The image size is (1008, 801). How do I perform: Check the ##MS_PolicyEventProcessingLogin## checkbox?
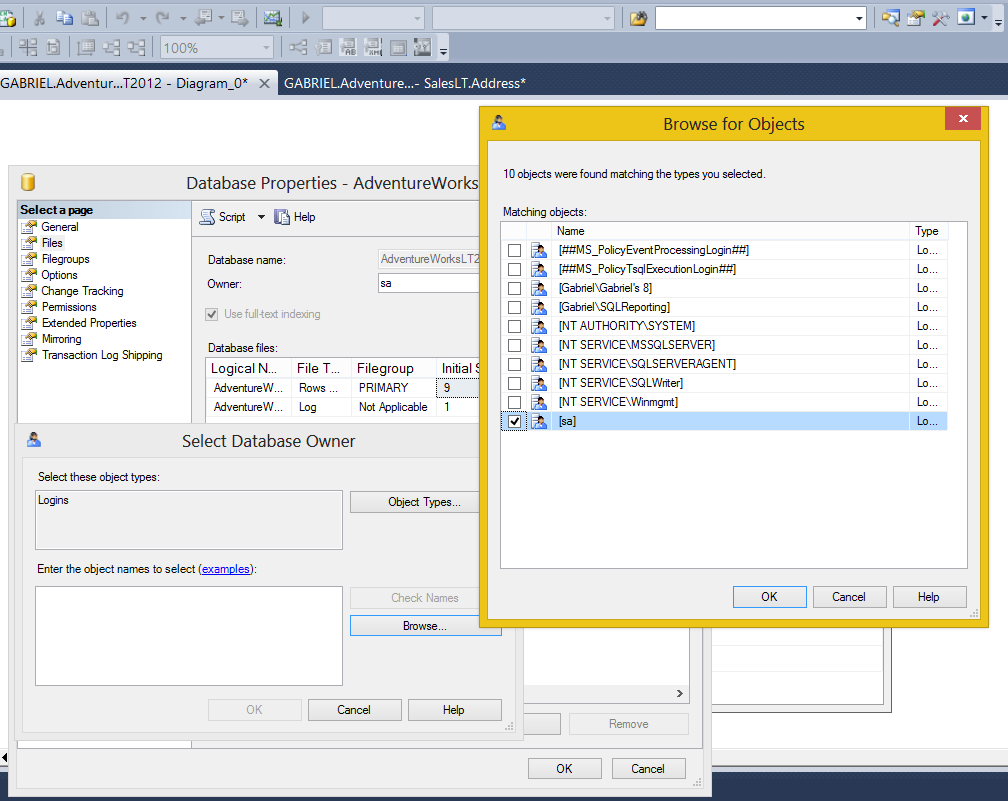tap(514, 250)
